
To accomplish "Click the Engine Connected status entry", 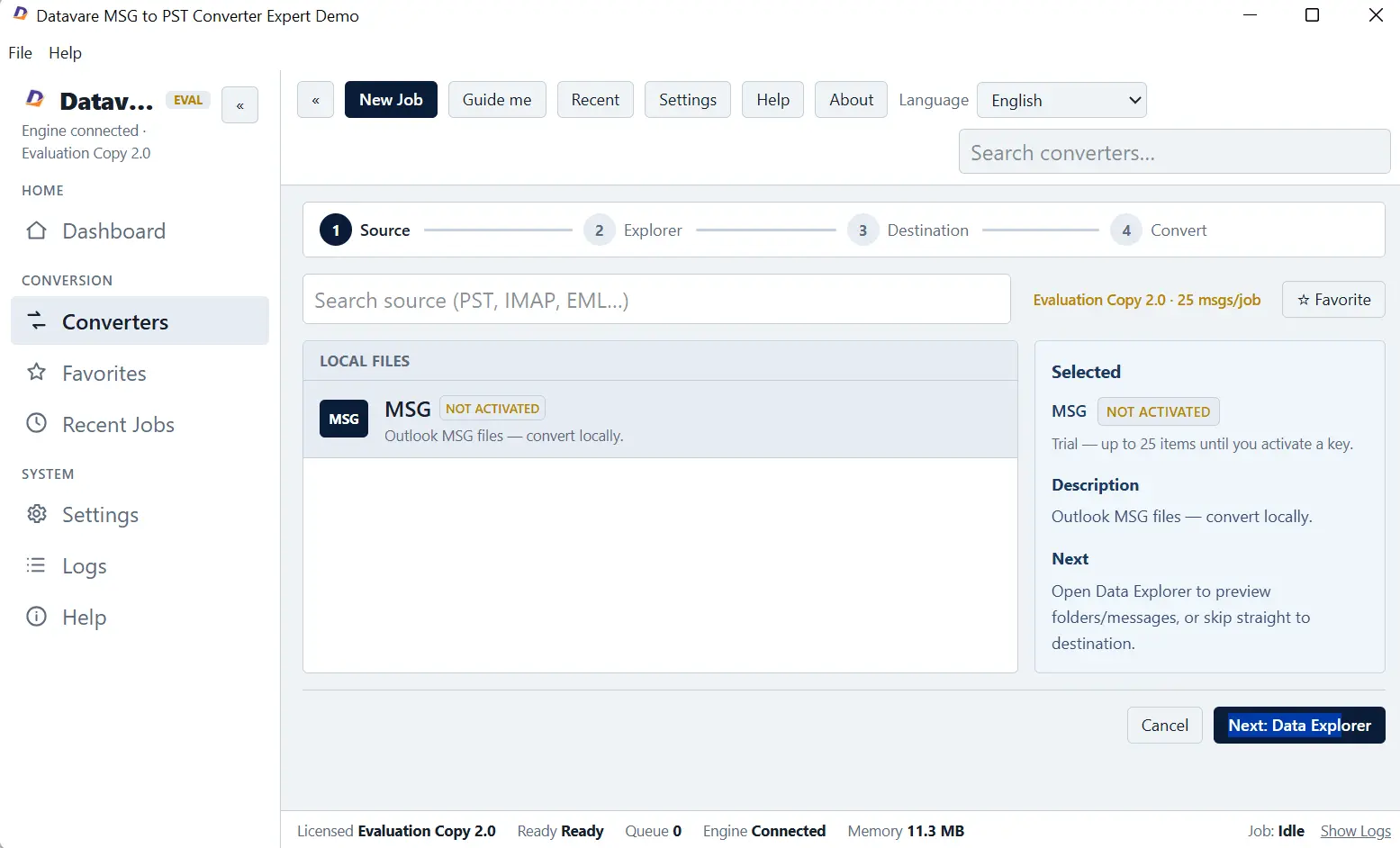I will pos(764,831).
